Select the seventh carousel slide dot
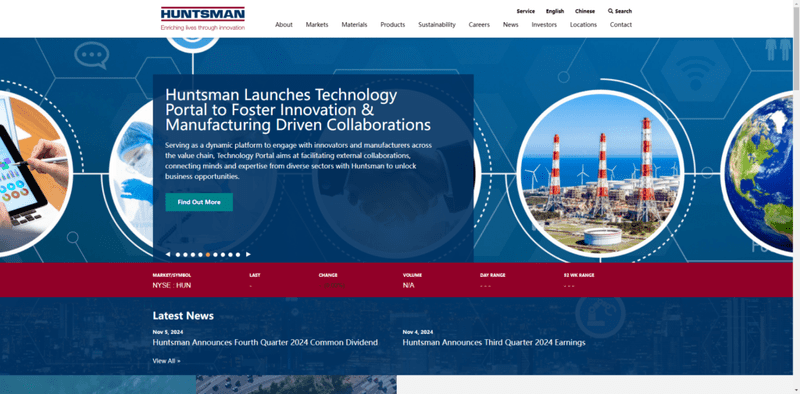Viewport: 800px width, 394px height. (x=223, y=254)
